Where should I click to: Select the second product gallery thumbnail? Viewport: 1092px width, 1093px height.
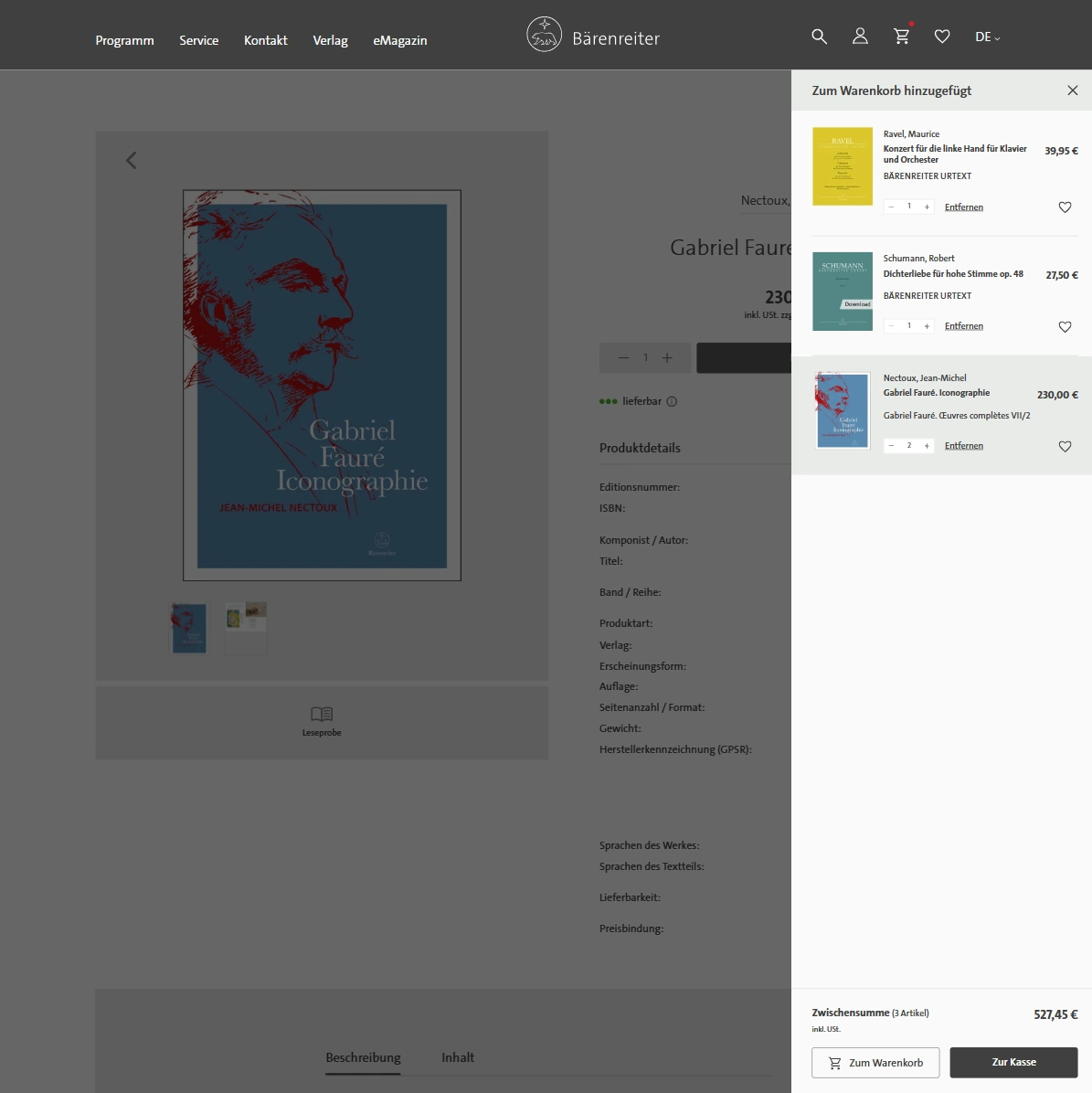(246, 628)
